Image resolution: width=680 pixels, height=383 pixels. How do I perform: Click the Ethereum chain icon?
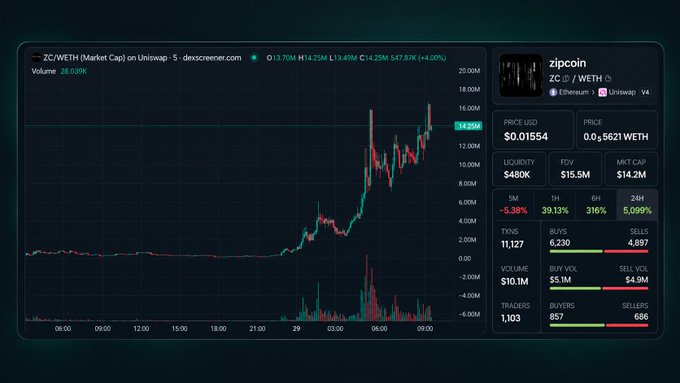553,92
